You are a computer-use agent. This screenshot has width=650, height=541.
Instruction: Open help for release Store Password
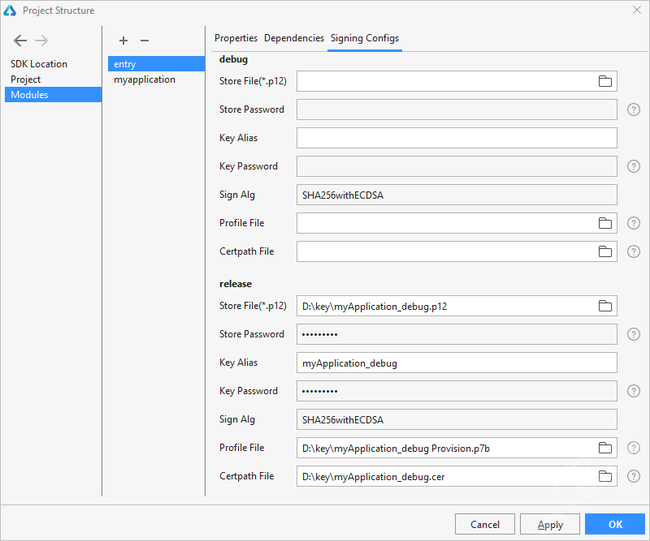(633, 334)
